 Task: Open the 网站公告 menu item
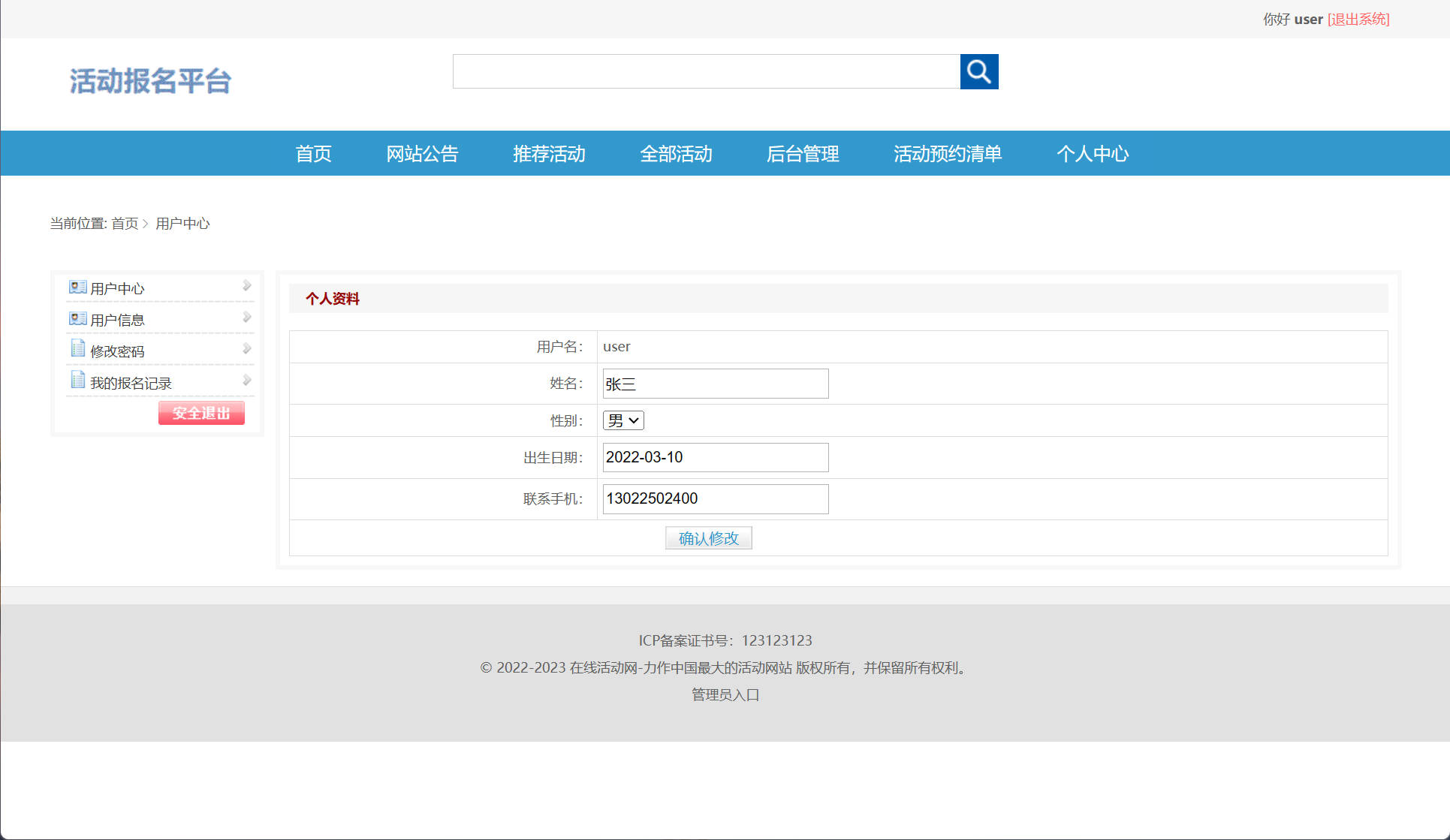click(422, 153)
